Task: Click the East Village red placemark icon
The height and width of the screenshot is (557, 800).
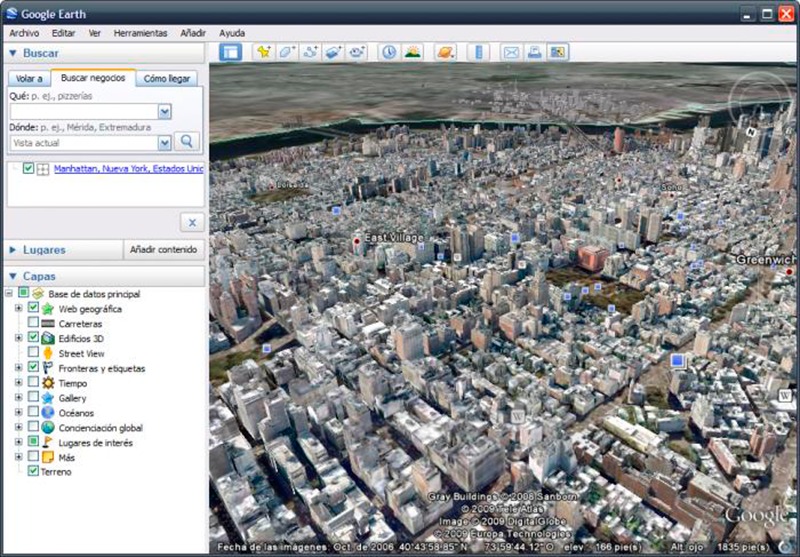Action: click(x=357, y=241)
